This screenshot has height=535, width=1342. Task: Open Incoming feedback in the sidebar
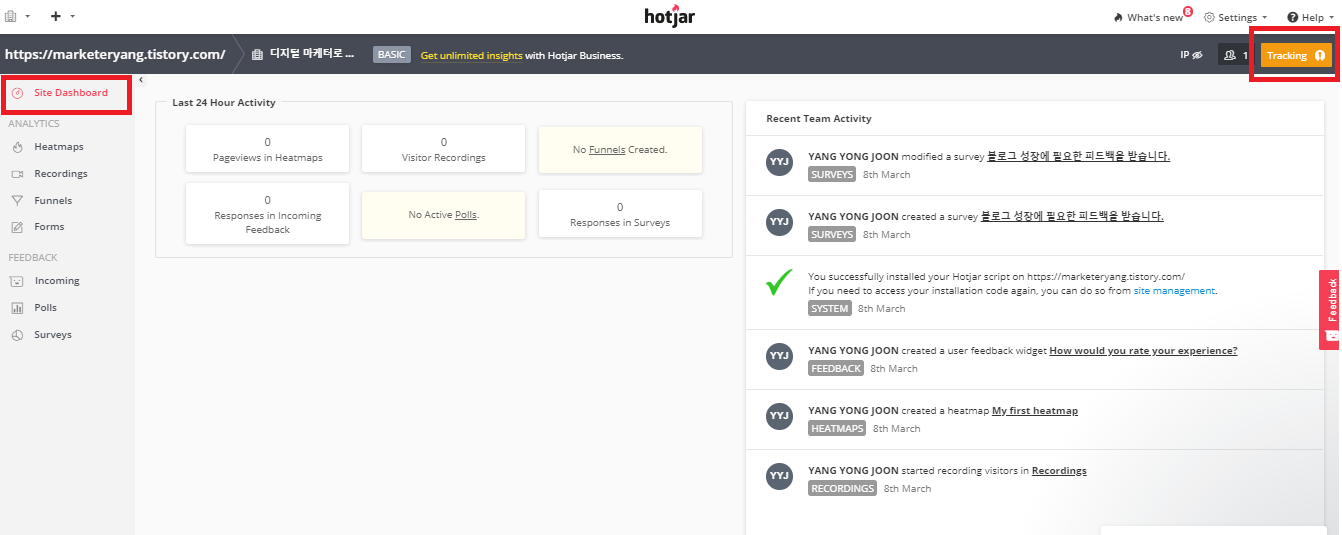(x=56, y=281)
